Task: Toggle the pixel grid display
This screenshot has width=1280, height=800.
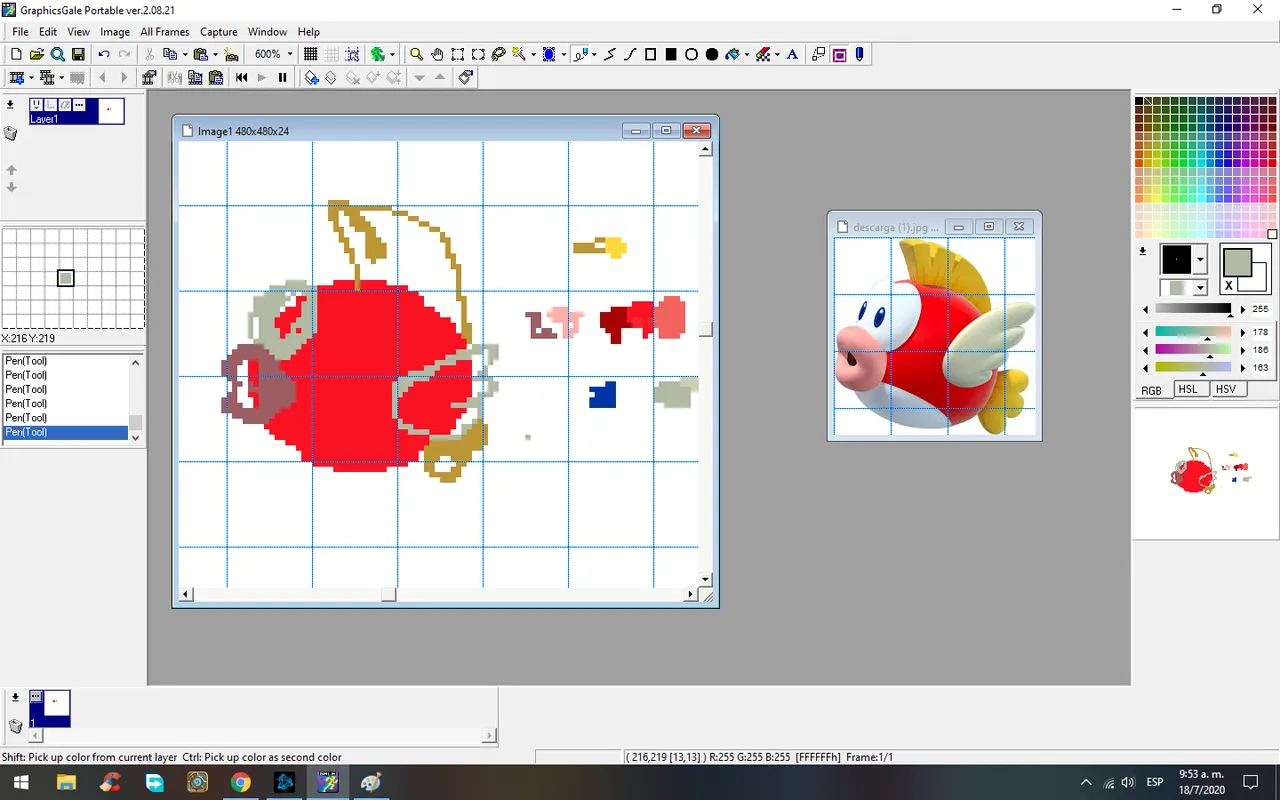Action: coord(311,54)
